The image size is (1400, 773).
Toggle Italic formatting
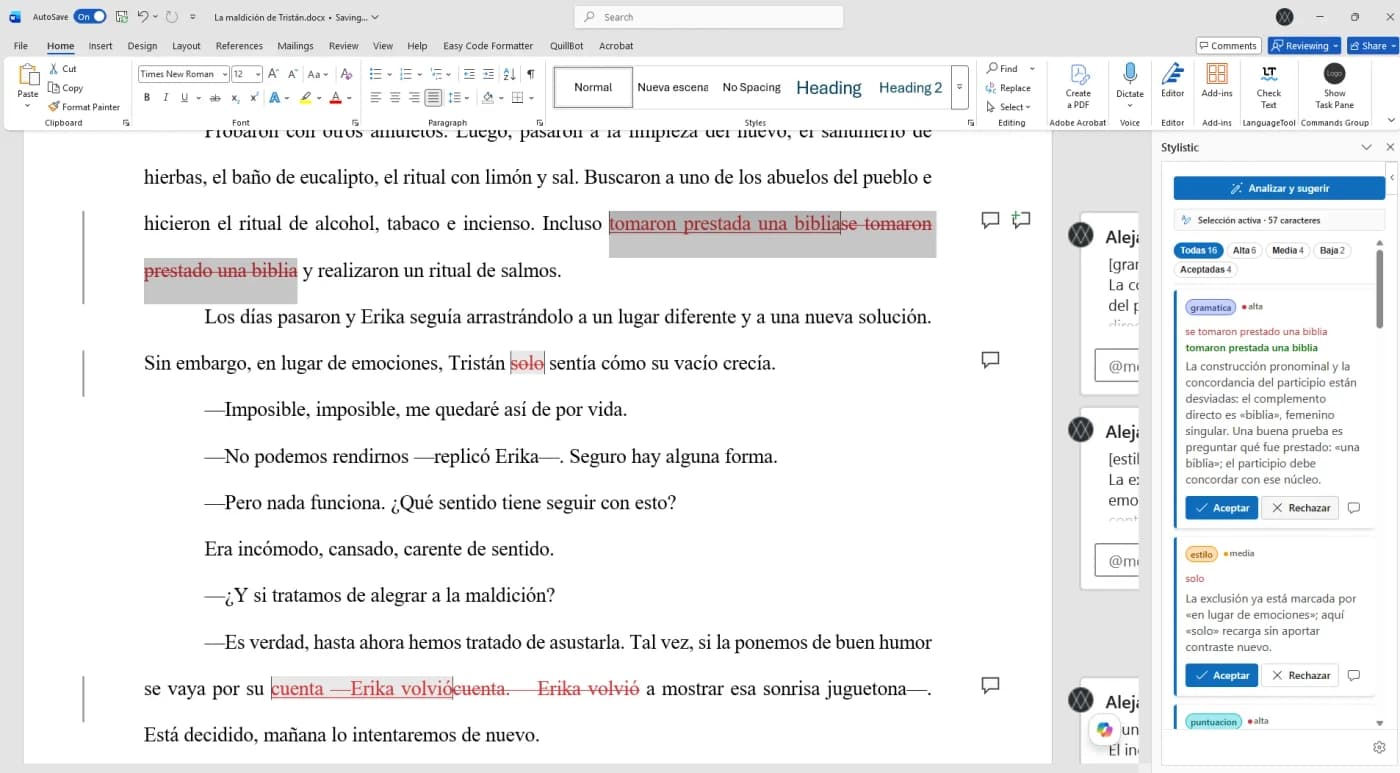coord(166,98)
